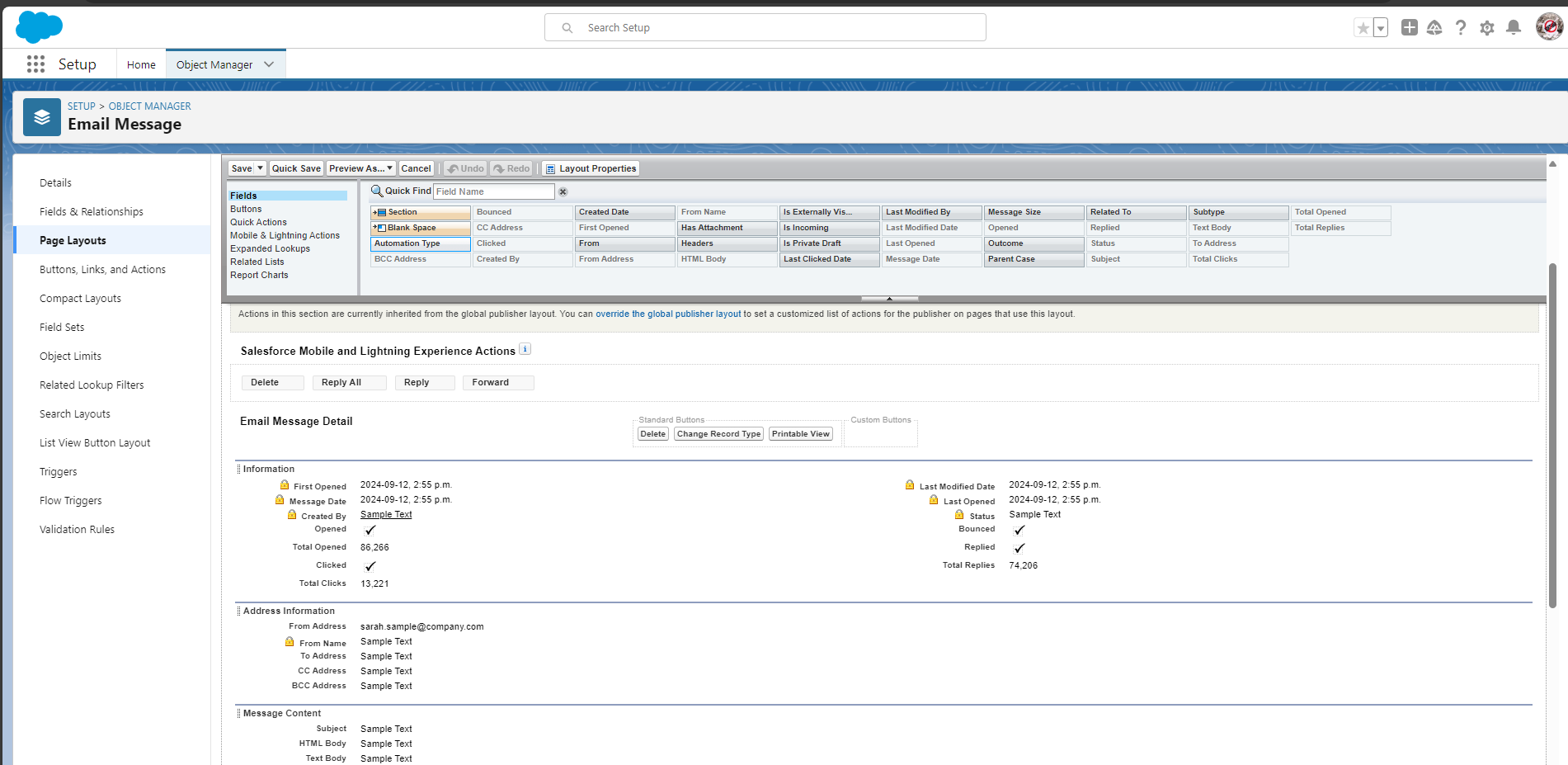1568x765 pixels.
Task: Select the Parent Case field in palette
Action: 1034,259
